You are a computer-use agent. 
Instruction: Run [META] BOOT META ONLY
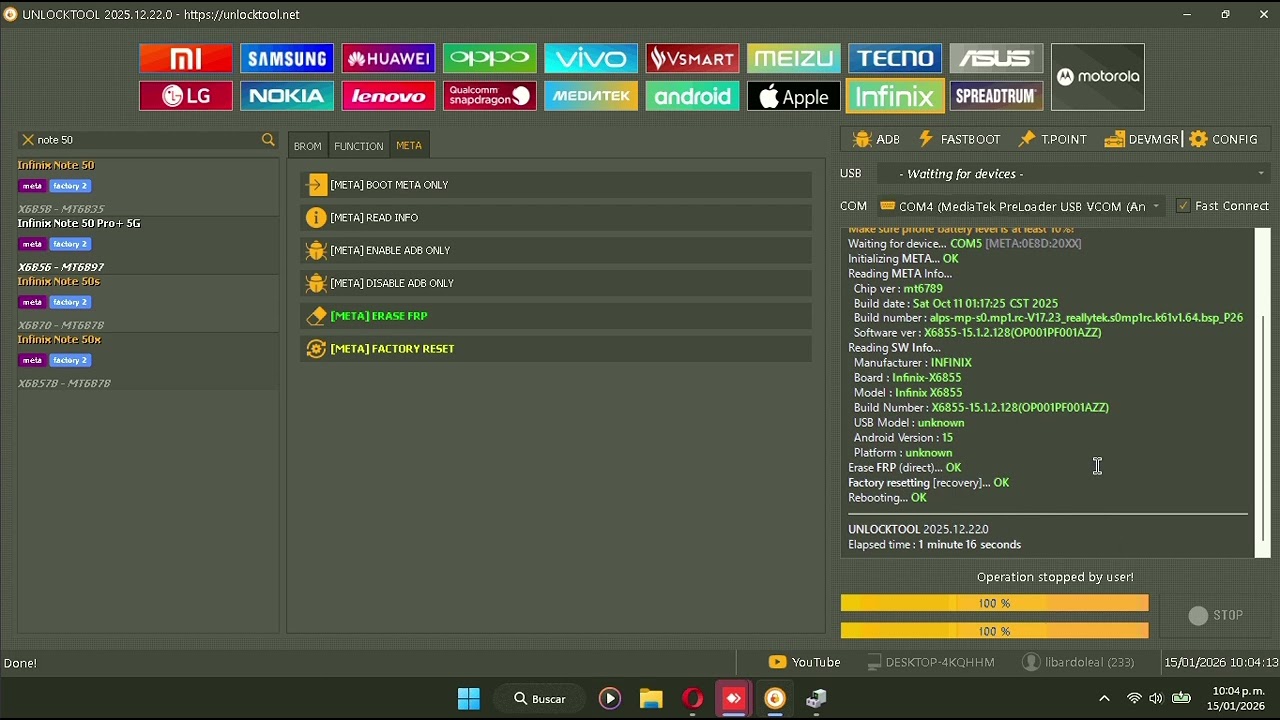click(556, 185)
